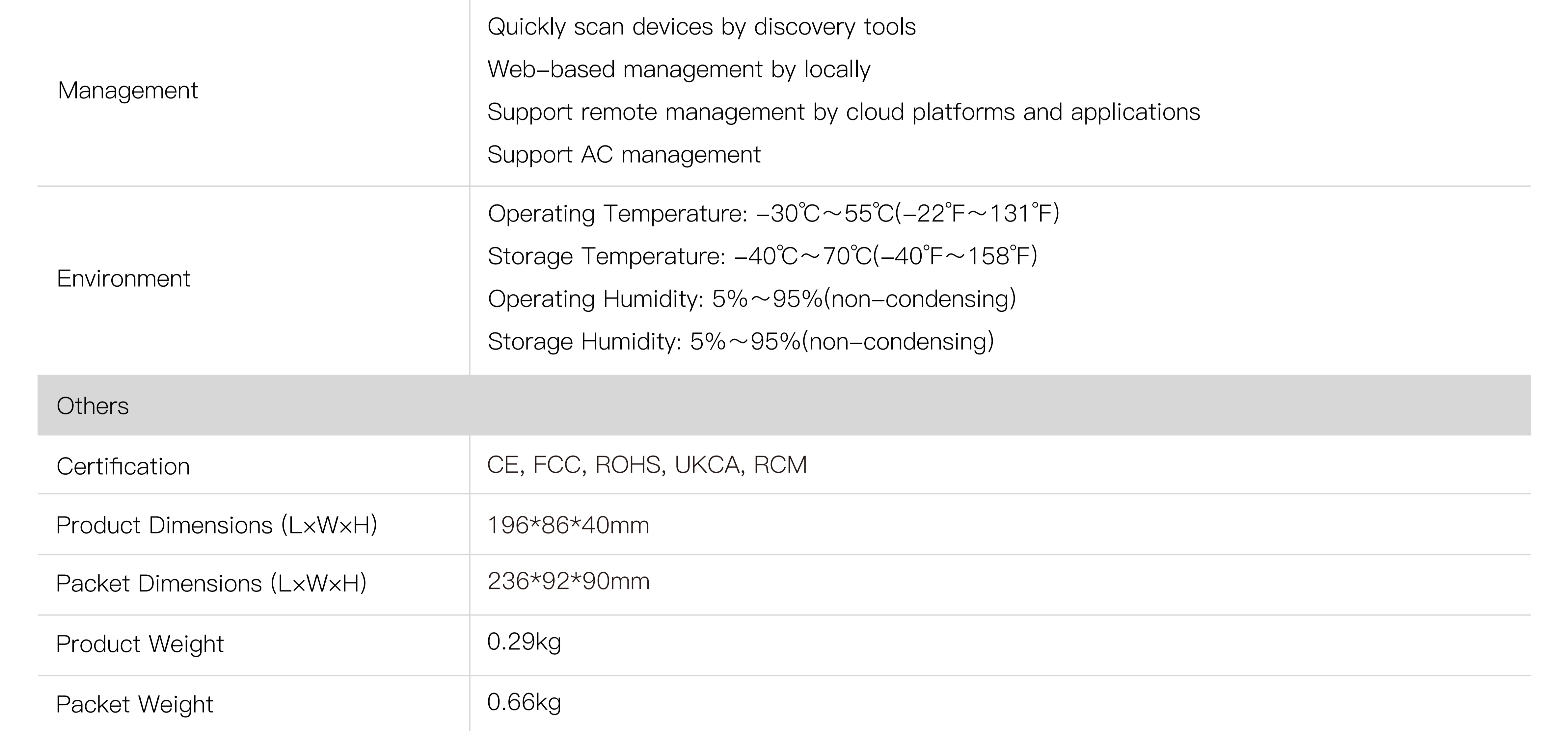Click the Operating Humidity specification line
Screen dimensions: 1568x731
tap(752, 299)
